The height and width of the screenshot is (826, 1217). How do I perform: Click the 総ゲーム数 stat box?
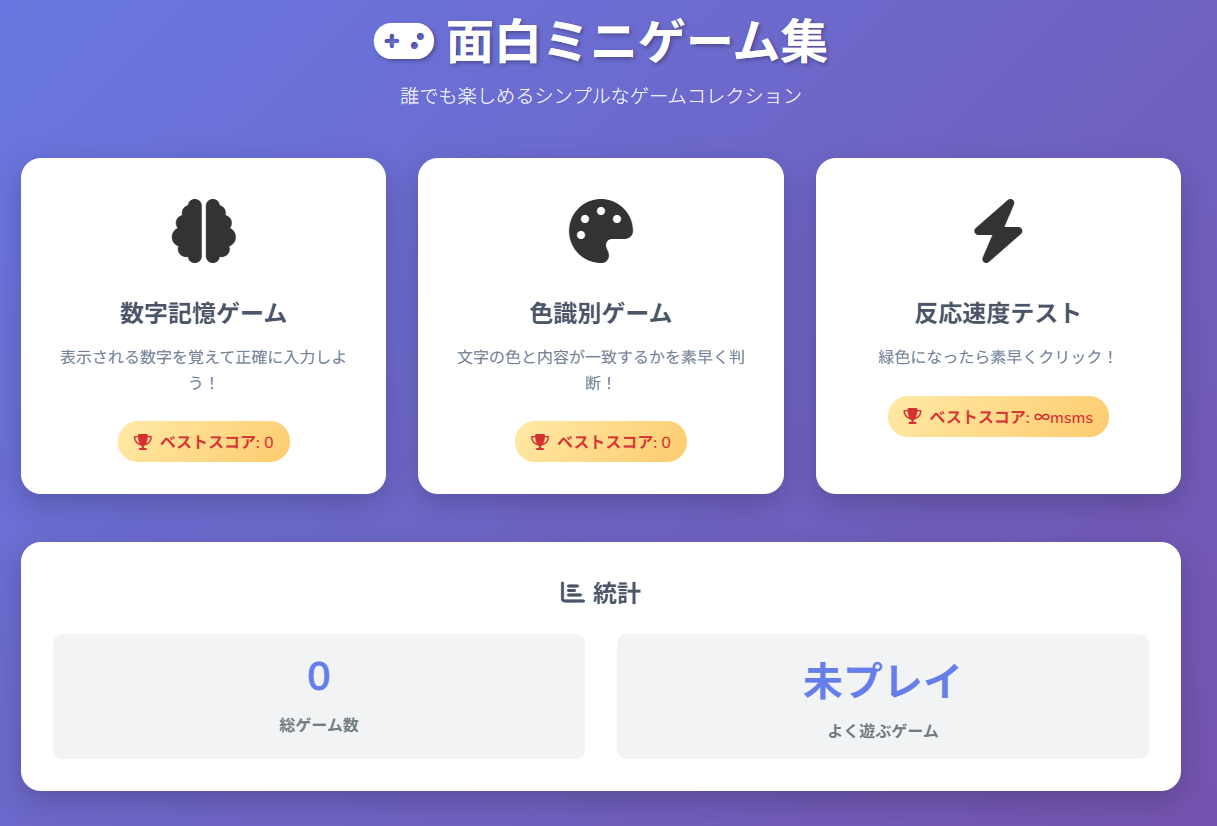pyautogui.click(x=319, y=696)
